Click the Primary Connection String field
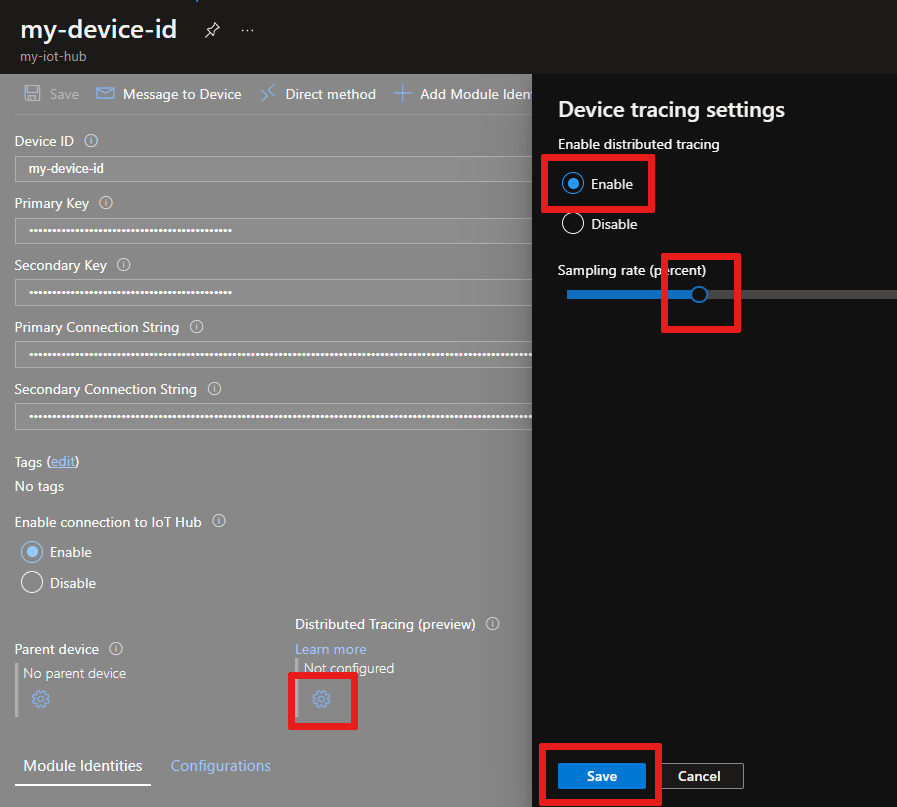 pos(270,354)
